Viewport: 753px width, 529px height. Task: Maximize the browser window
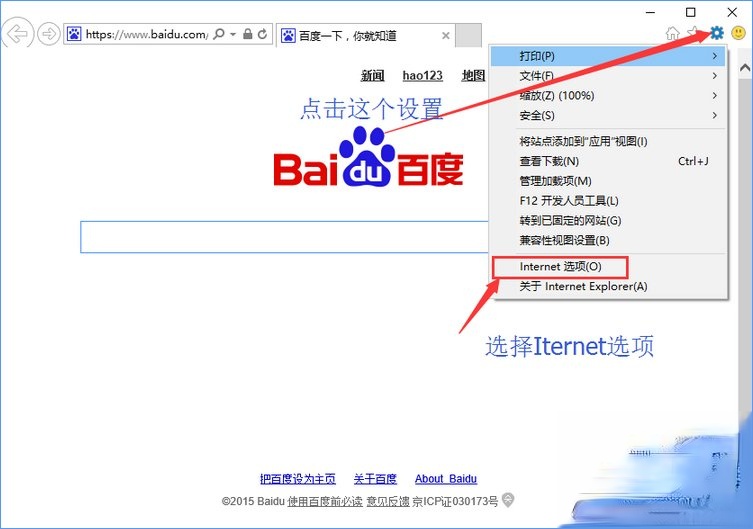point(691,12)
